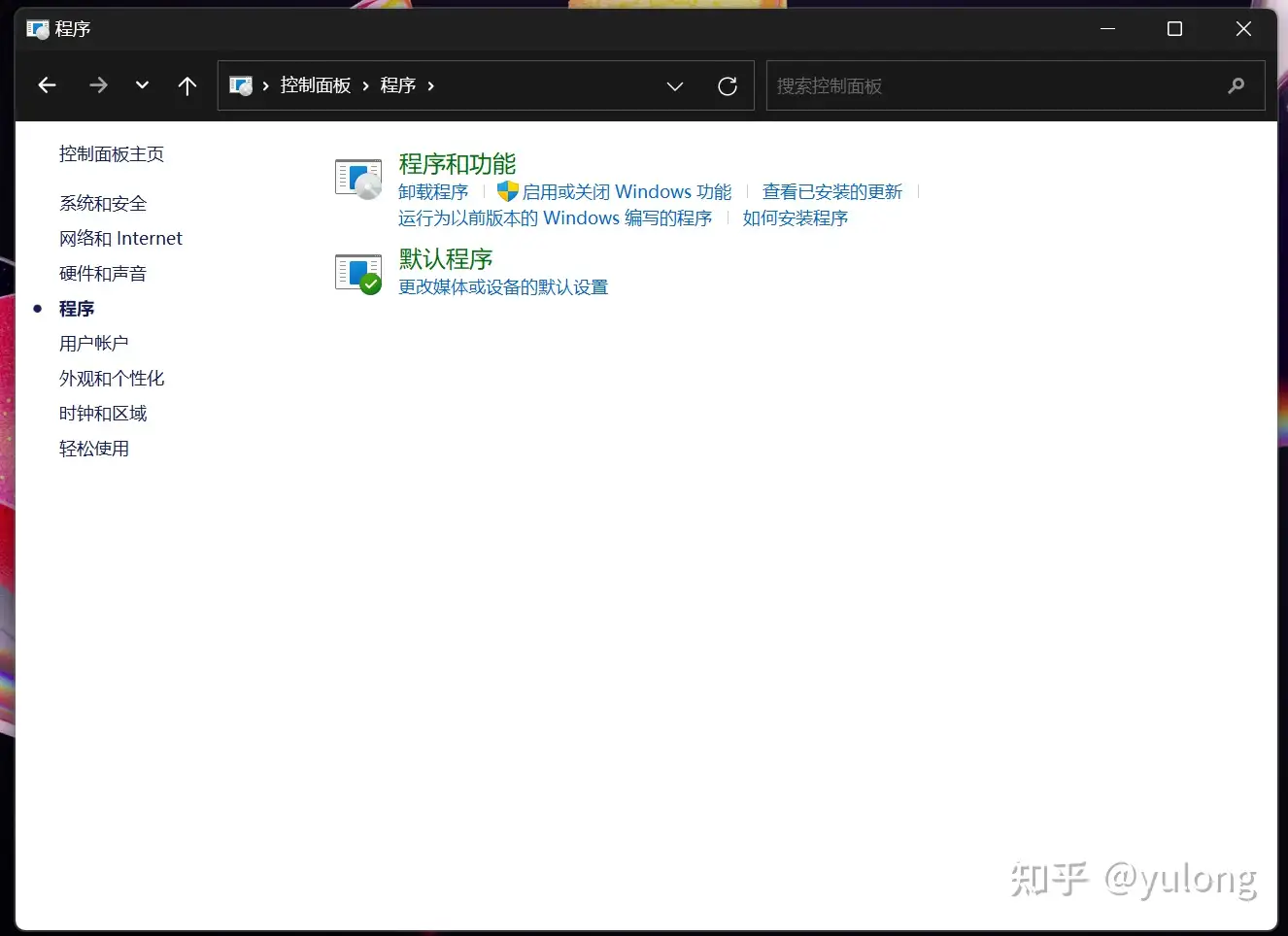
Task: Close the 程序 window
Action: click(x=1243, y=29)
